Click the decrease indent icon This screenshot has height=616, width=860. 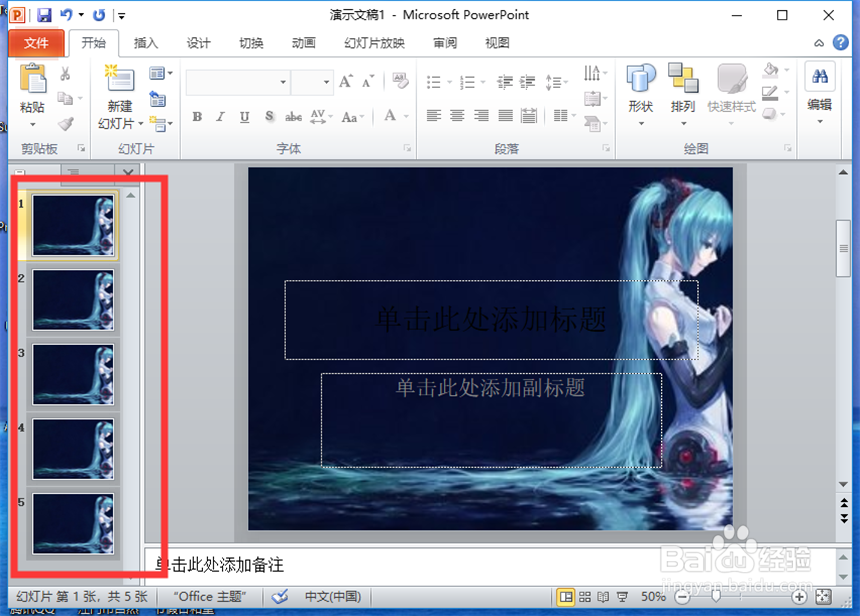(x=505, y=82)
